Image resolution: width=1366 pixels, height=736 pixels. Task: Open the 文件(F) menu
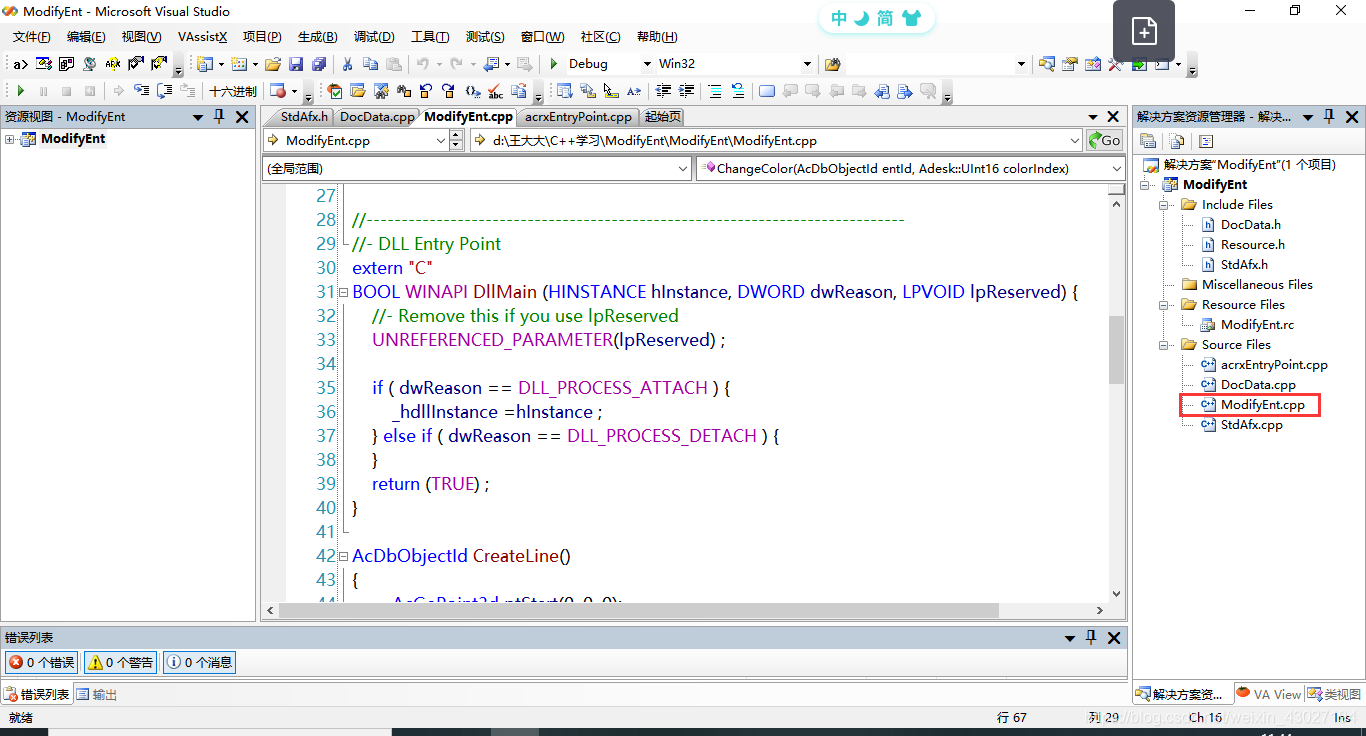pos(31,37)
